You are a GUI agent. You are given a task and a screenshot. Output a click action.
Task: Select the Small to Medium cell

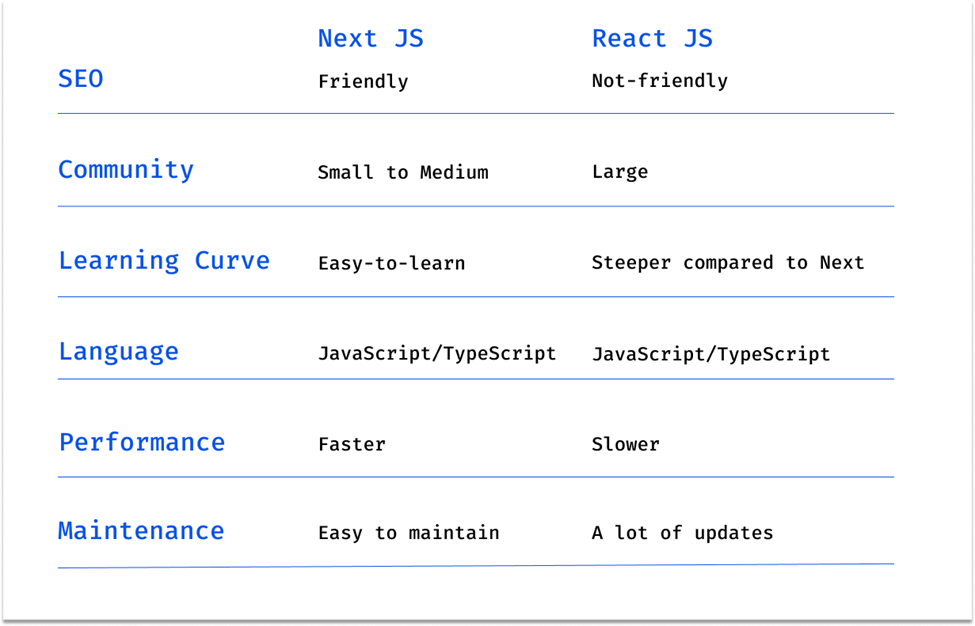pyautogui.click(x=403, y=172)
